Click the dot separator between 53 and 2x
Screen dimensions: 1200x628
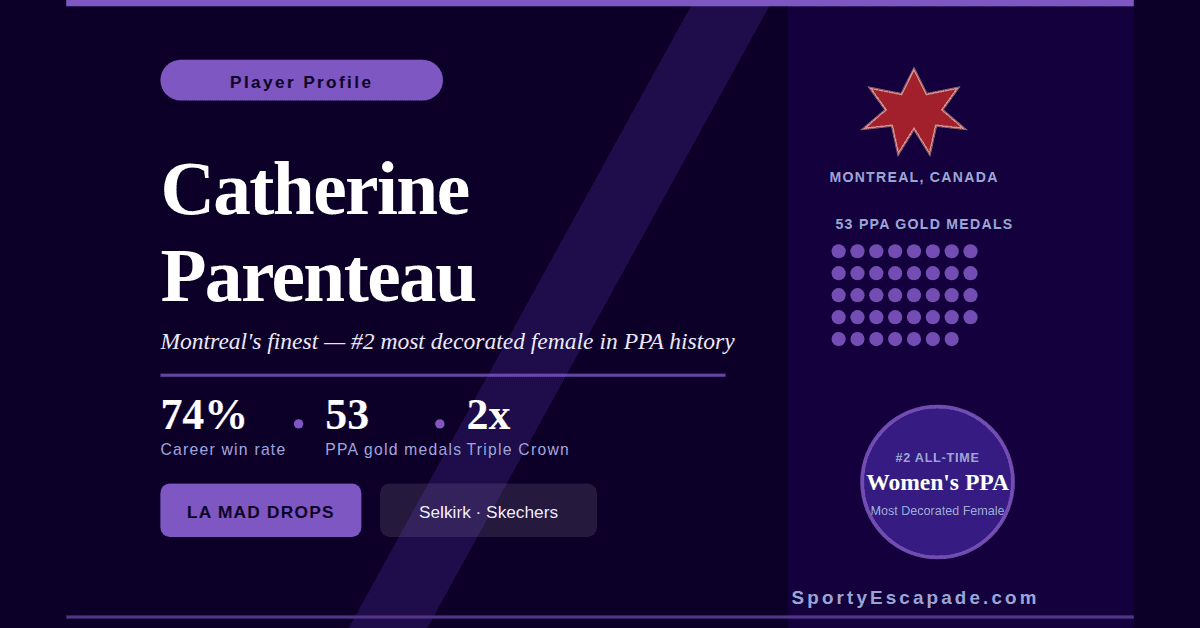tap(440, 424)
